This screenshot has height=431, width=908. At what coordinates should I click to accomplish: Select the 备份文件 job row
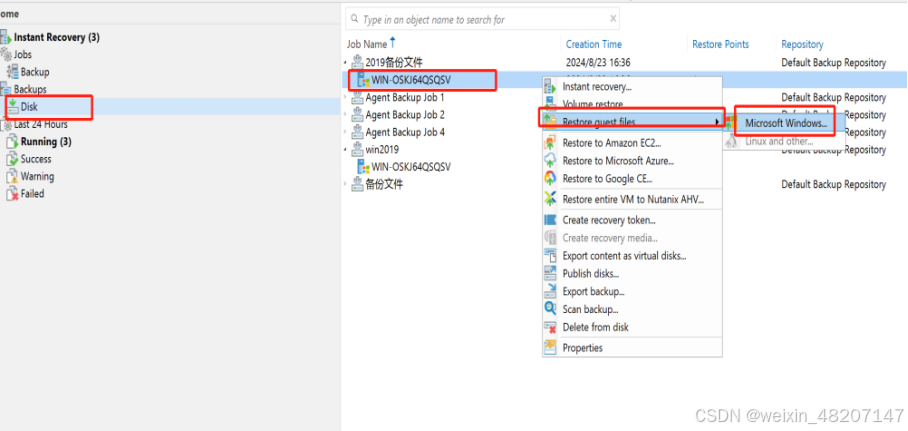point(385,184)
